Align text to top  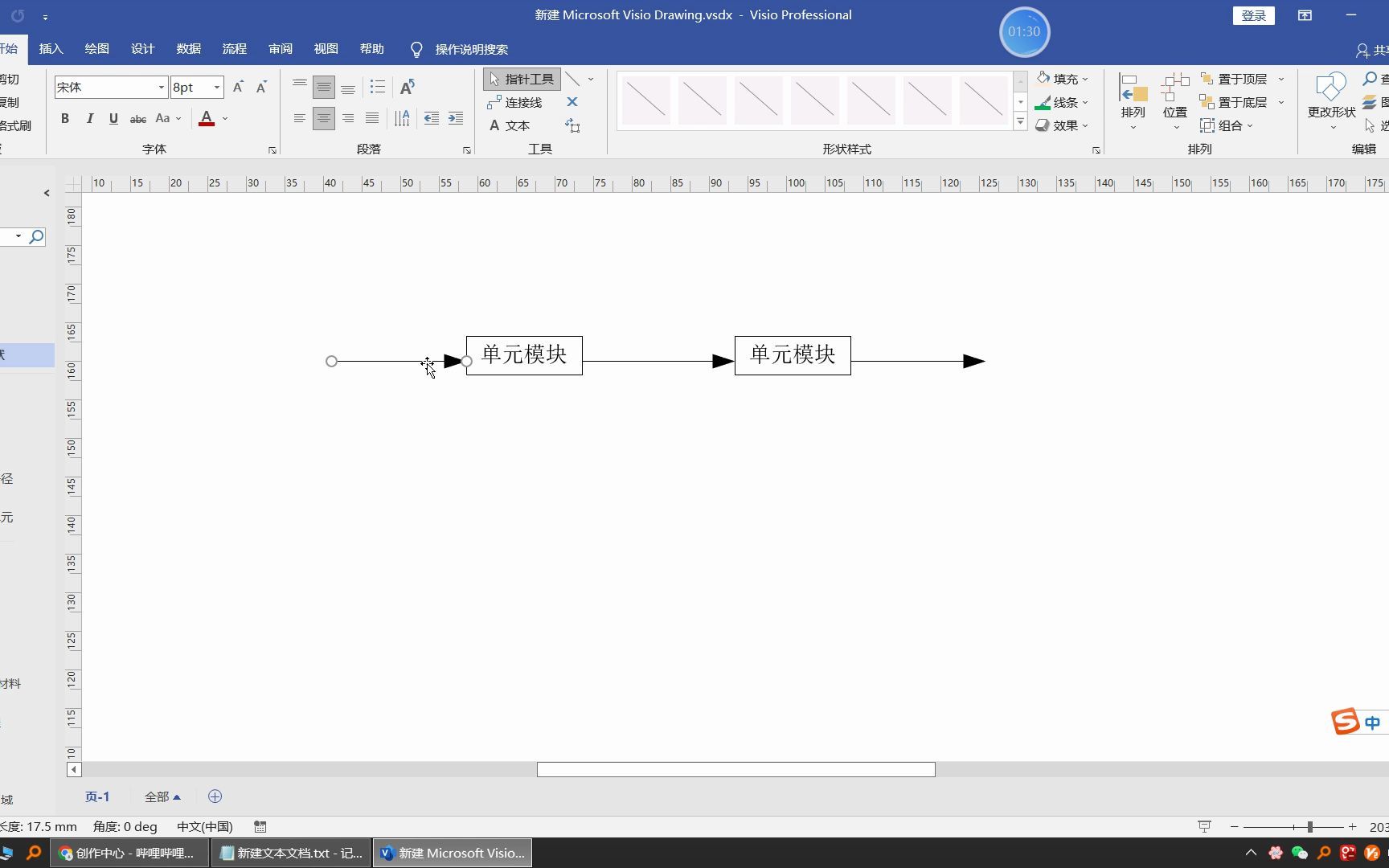pyautogui.click(x=300, y=86)
